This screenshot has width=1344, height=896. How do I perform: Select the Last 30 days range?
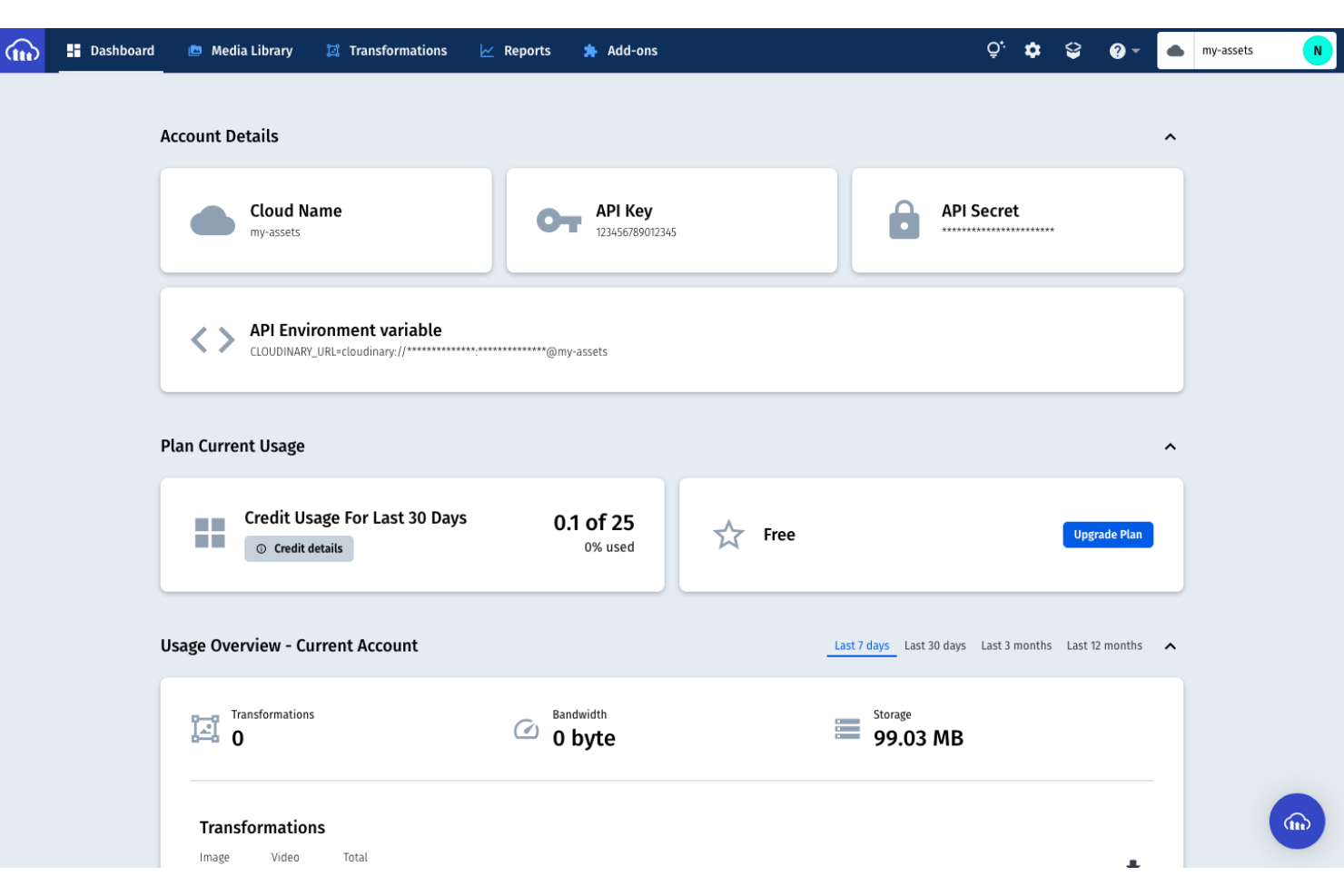934,645
